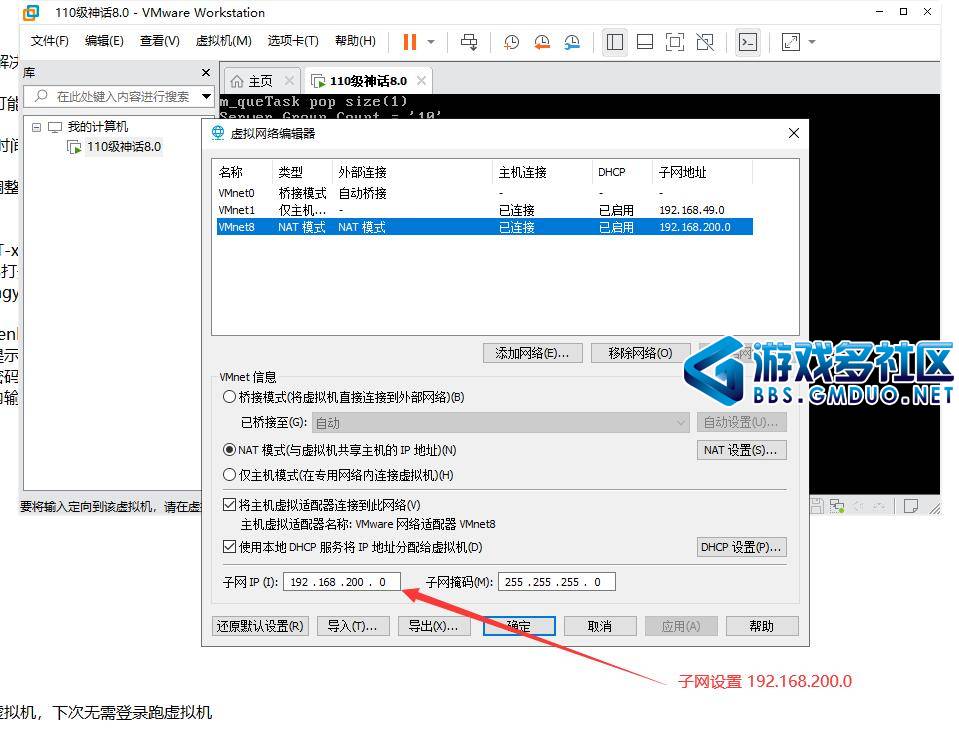
Task: Click the Send Ctrl+Alt+Del toolbar icon
Action: [469, 42]
